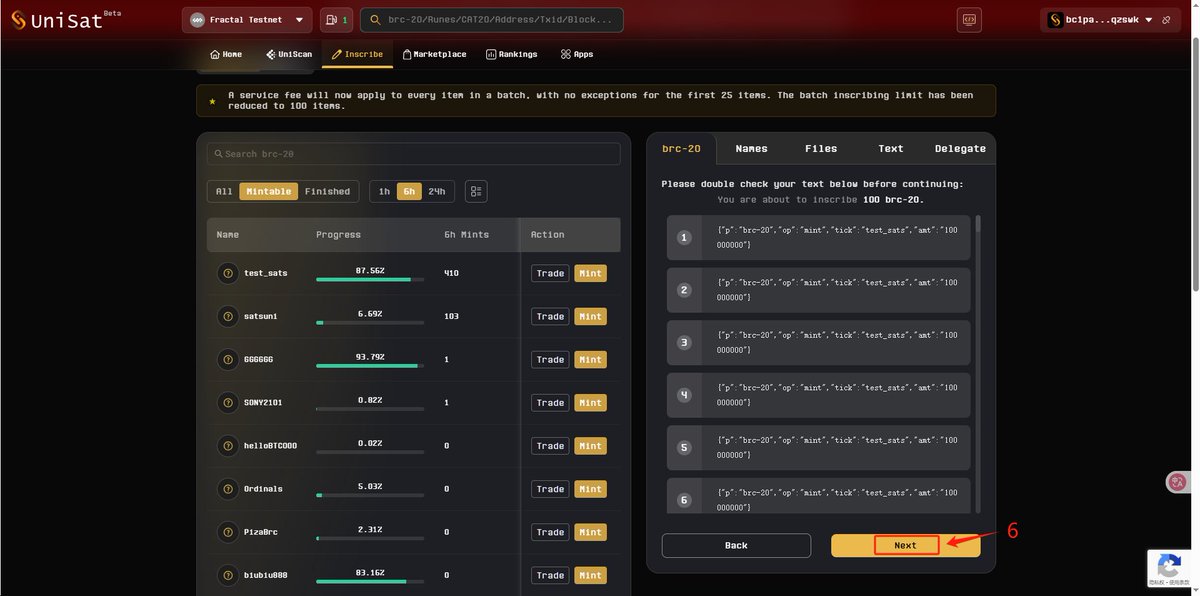
Task: Select the All filter toggle
Action: pyautogui.click(x=224, y=191)
